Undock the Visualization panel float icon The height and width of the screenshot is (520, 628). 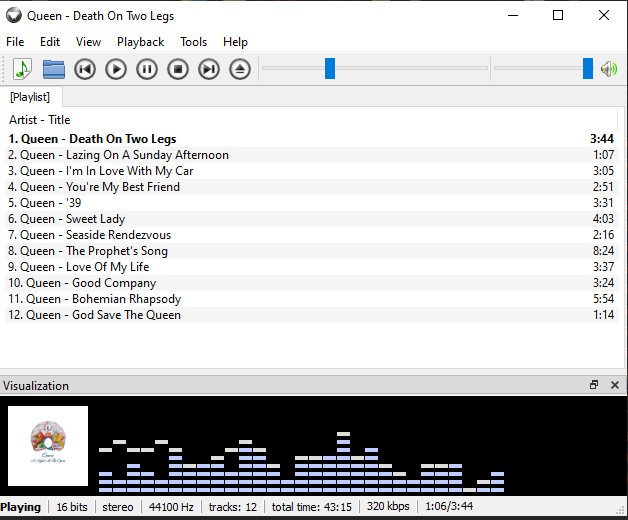pyautogui.click(x=594, y=385)
